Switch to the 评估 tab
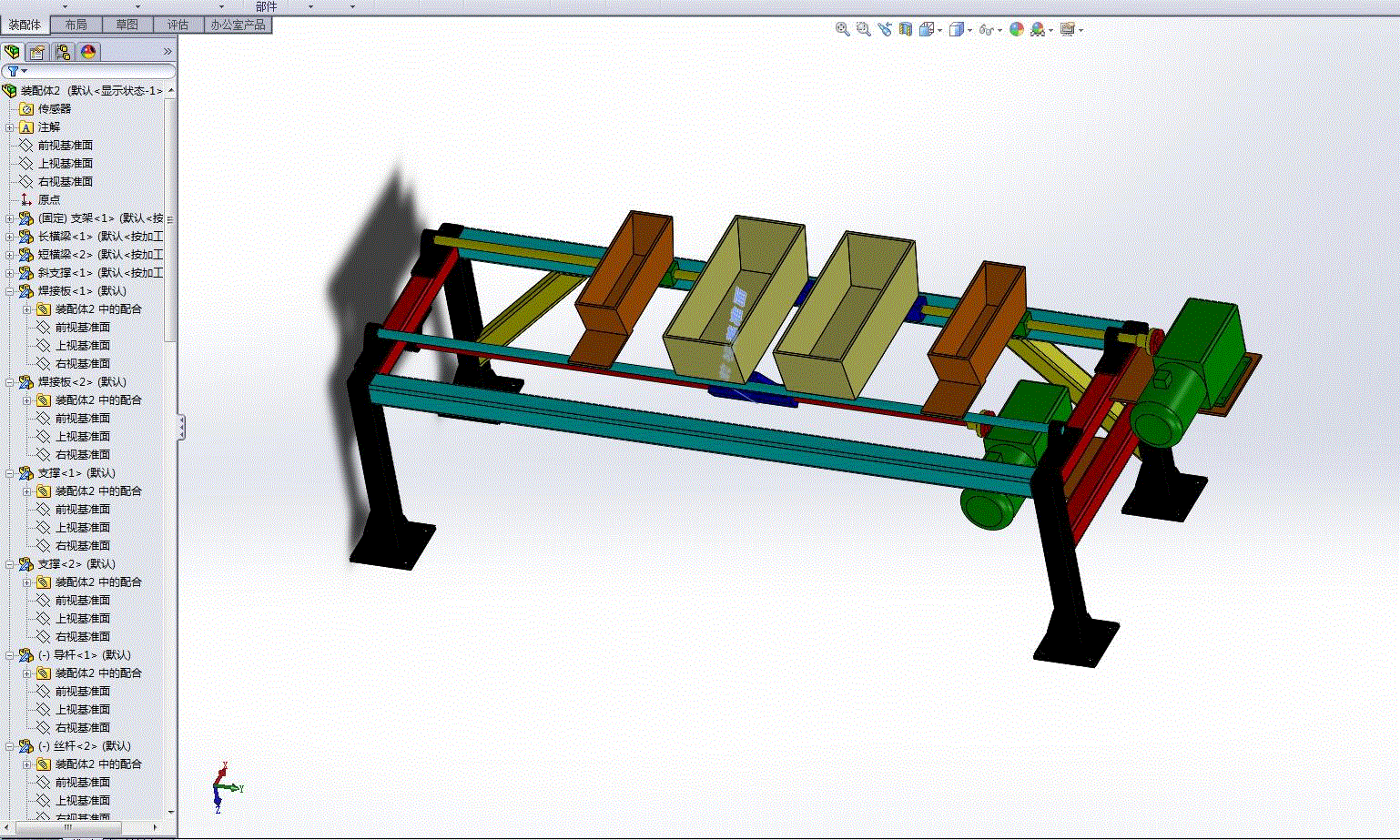The image size is (1400, 840). 178,25
